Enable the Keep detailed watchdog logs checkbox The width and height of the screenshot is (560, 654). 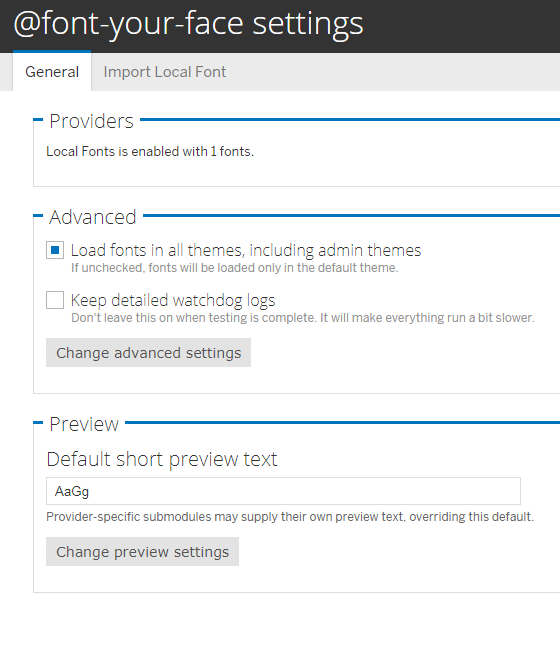point(55,300)
